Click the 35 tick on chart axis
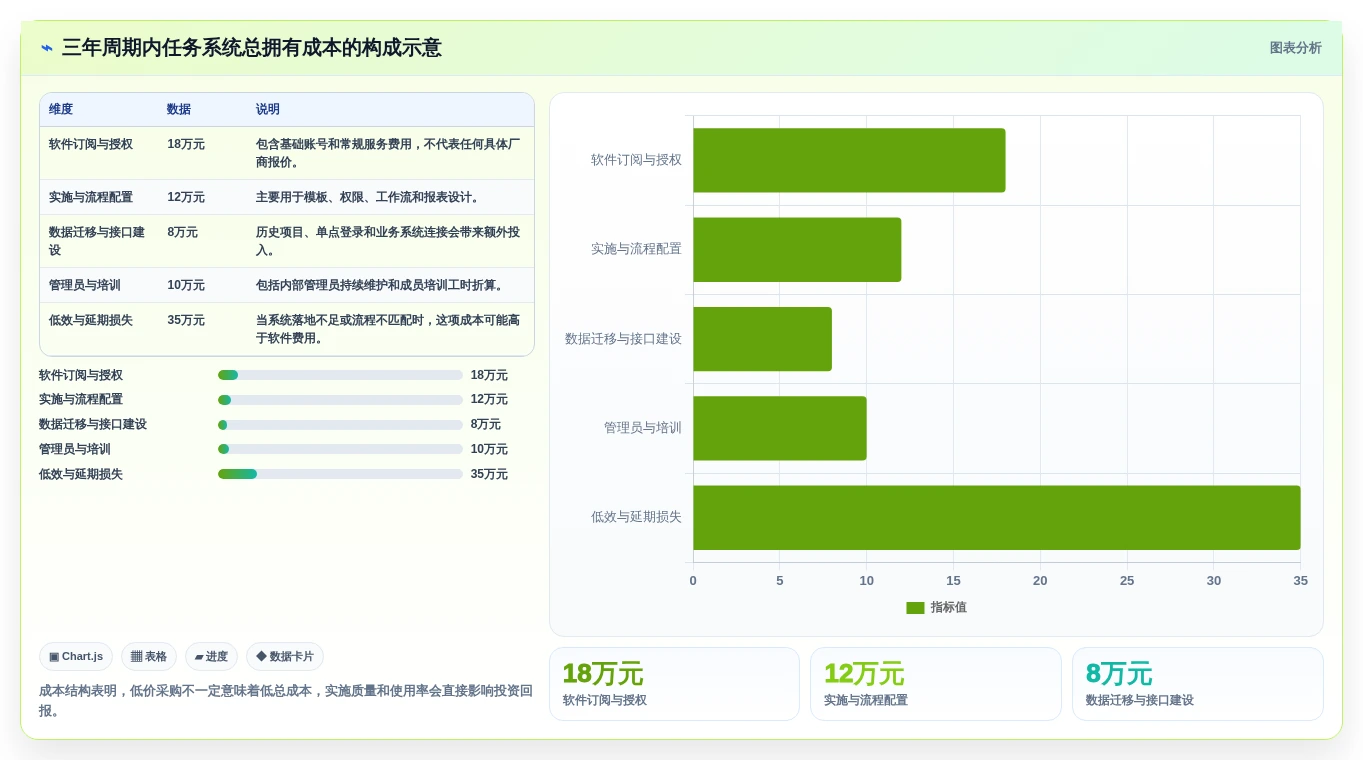This screenshot has width=1363, height=760. (x=1300, y=581)
